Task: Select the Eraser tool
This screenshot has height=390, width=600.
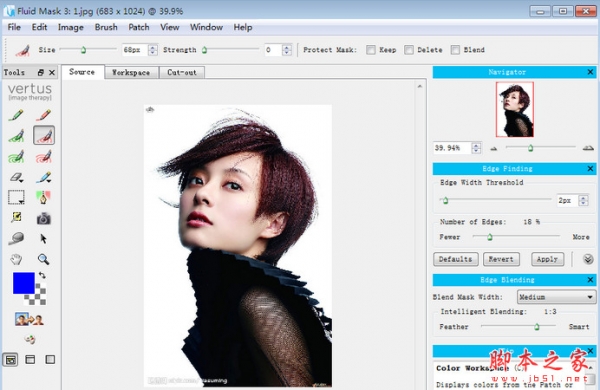Action: pos(16,177)
